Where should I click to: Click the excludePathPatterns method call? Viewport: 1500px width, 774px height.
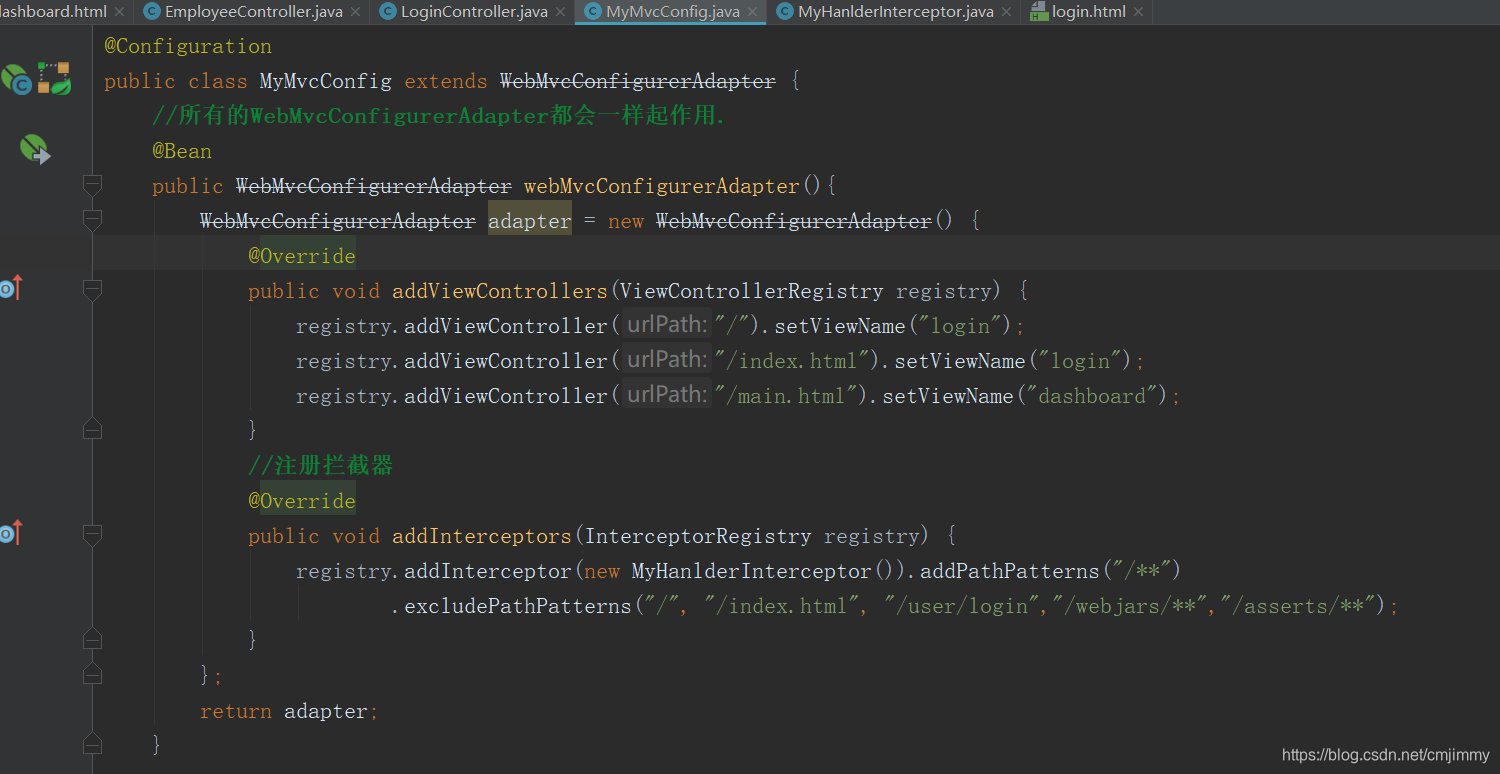pyautogui.click(x=518, y=606)
